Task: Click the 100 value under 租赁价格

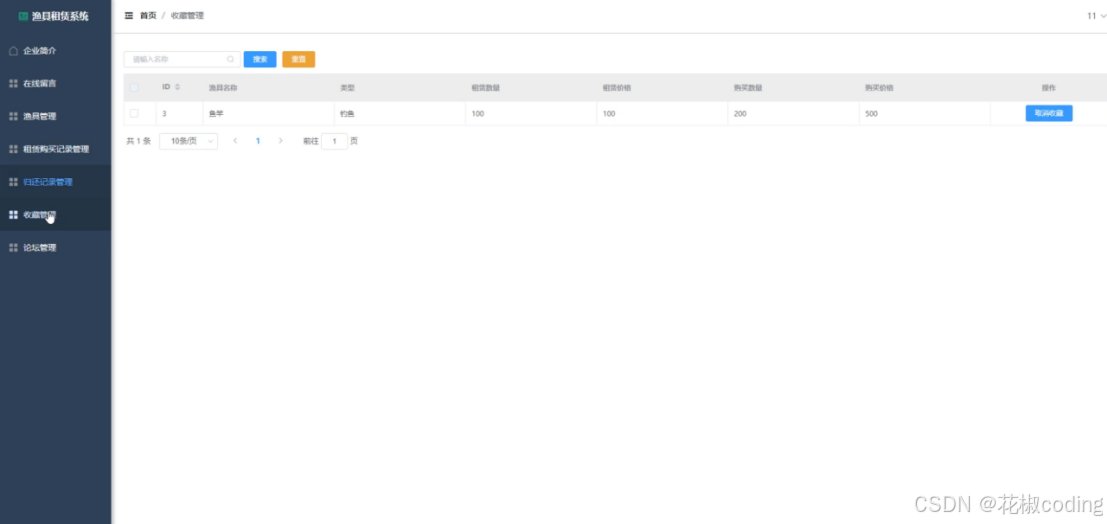Action: [x=609, y=114]
